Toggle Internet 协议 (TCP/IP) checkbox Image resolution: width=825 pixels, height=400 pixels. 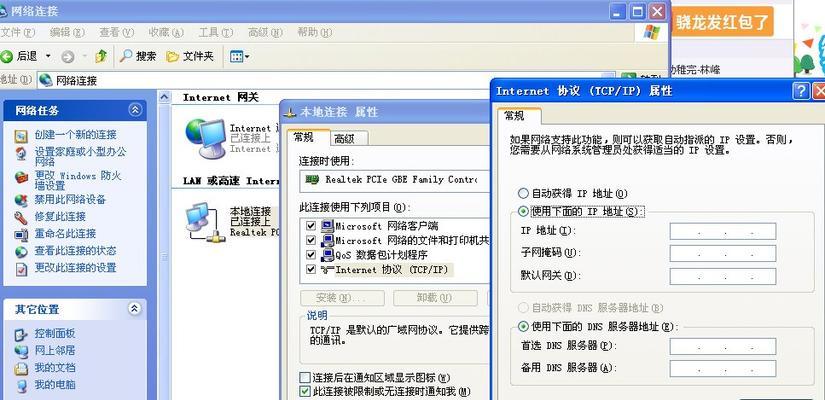pos(311,269)
